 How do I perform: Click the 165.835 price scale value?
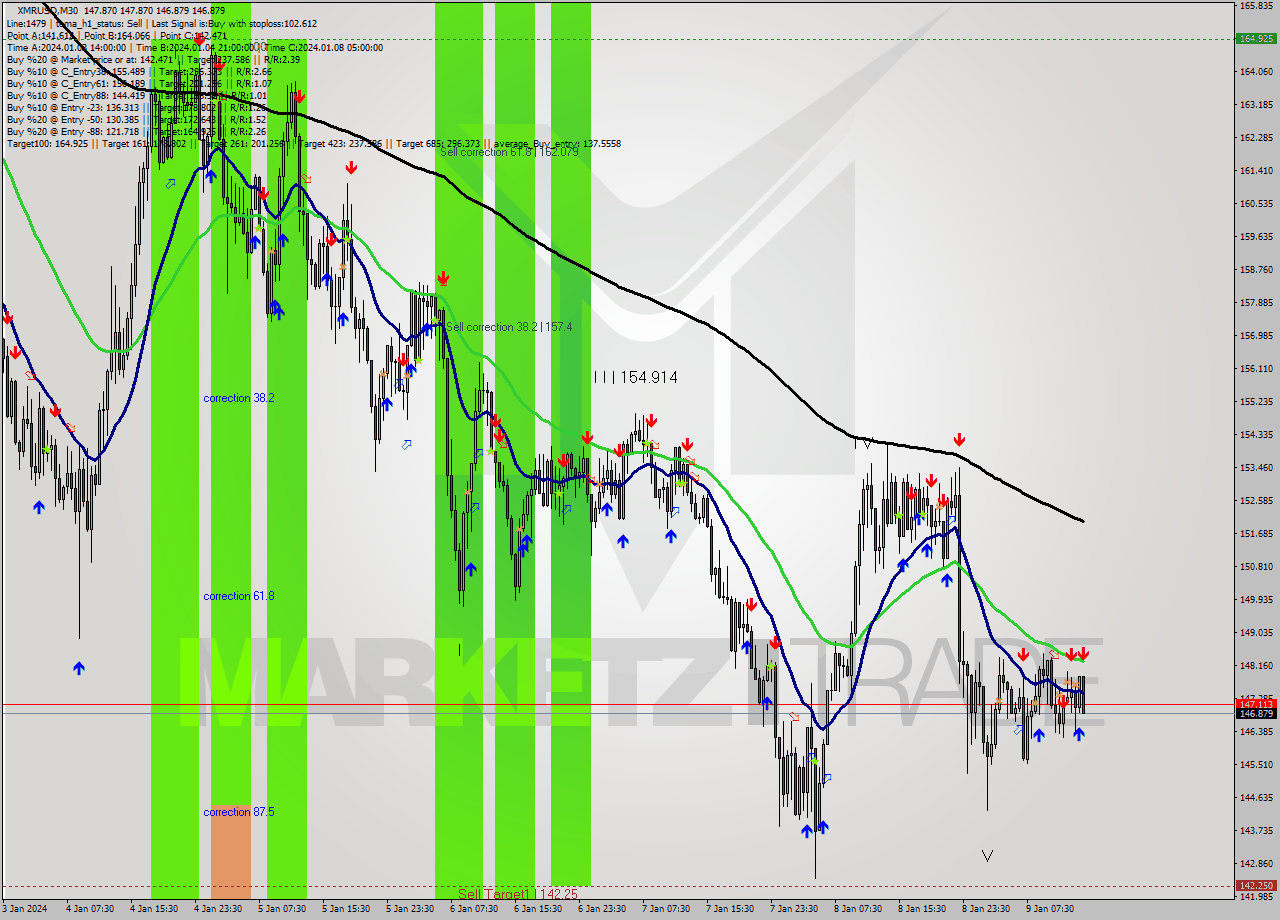(1255, 6)
